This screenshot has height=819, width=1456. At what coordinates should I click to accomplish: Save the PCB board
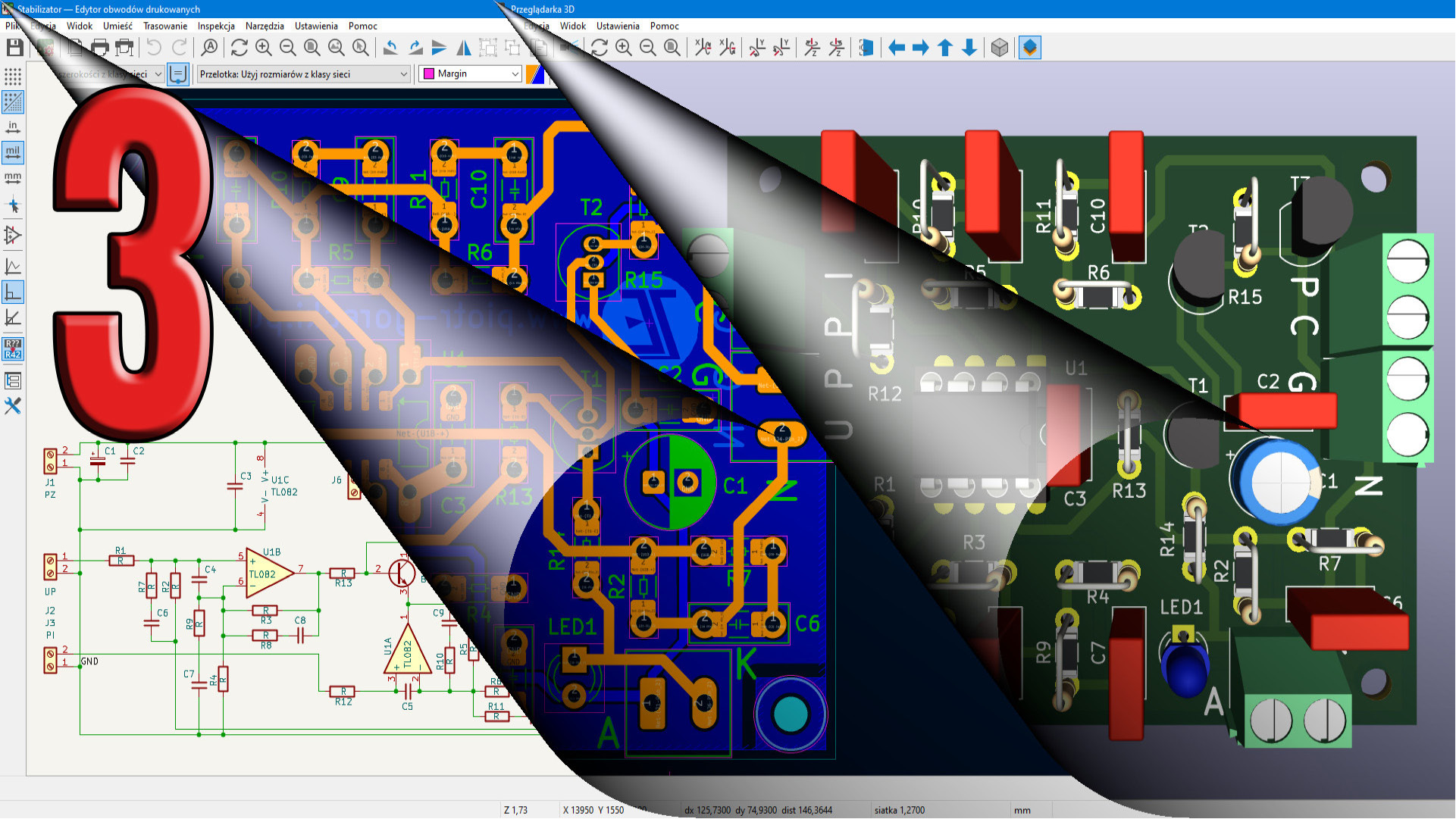tap(14, 48)
